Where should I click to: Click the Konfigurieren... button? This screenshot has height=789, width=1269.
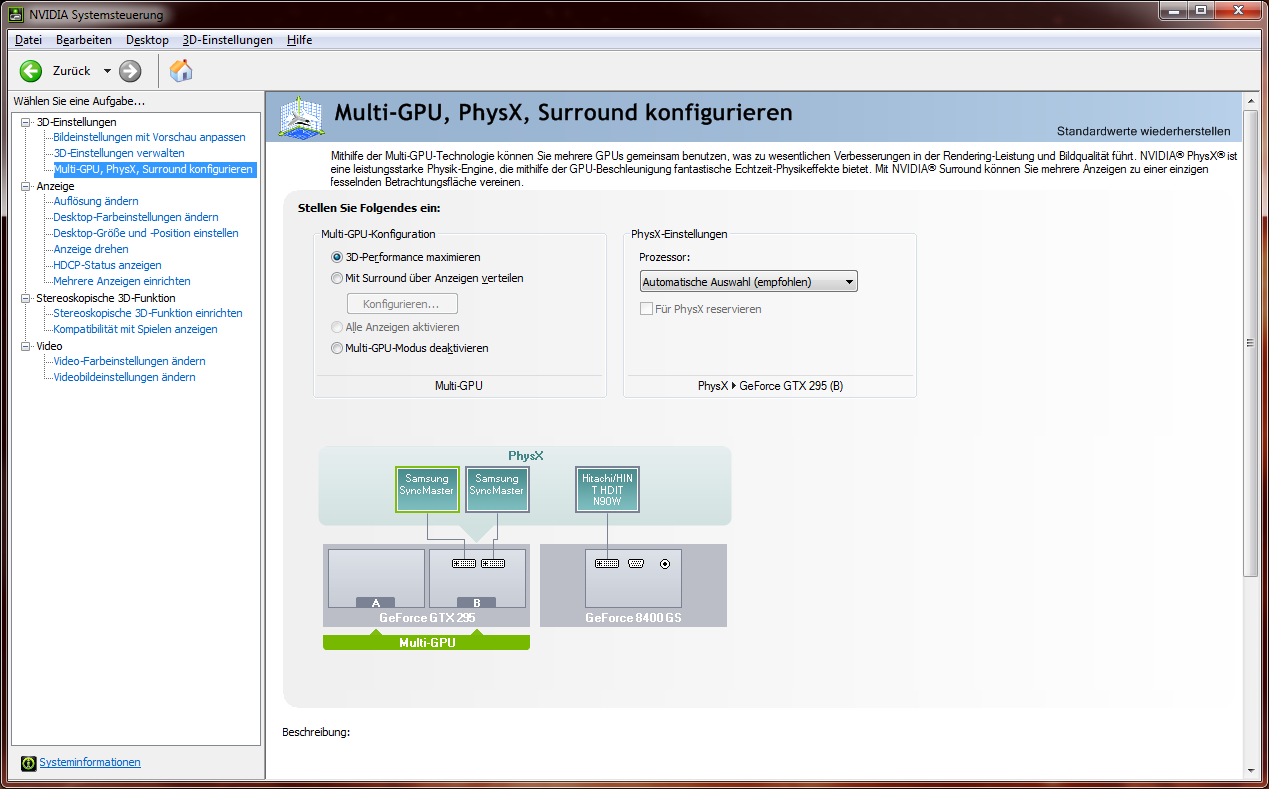click(x=402, y=303)
